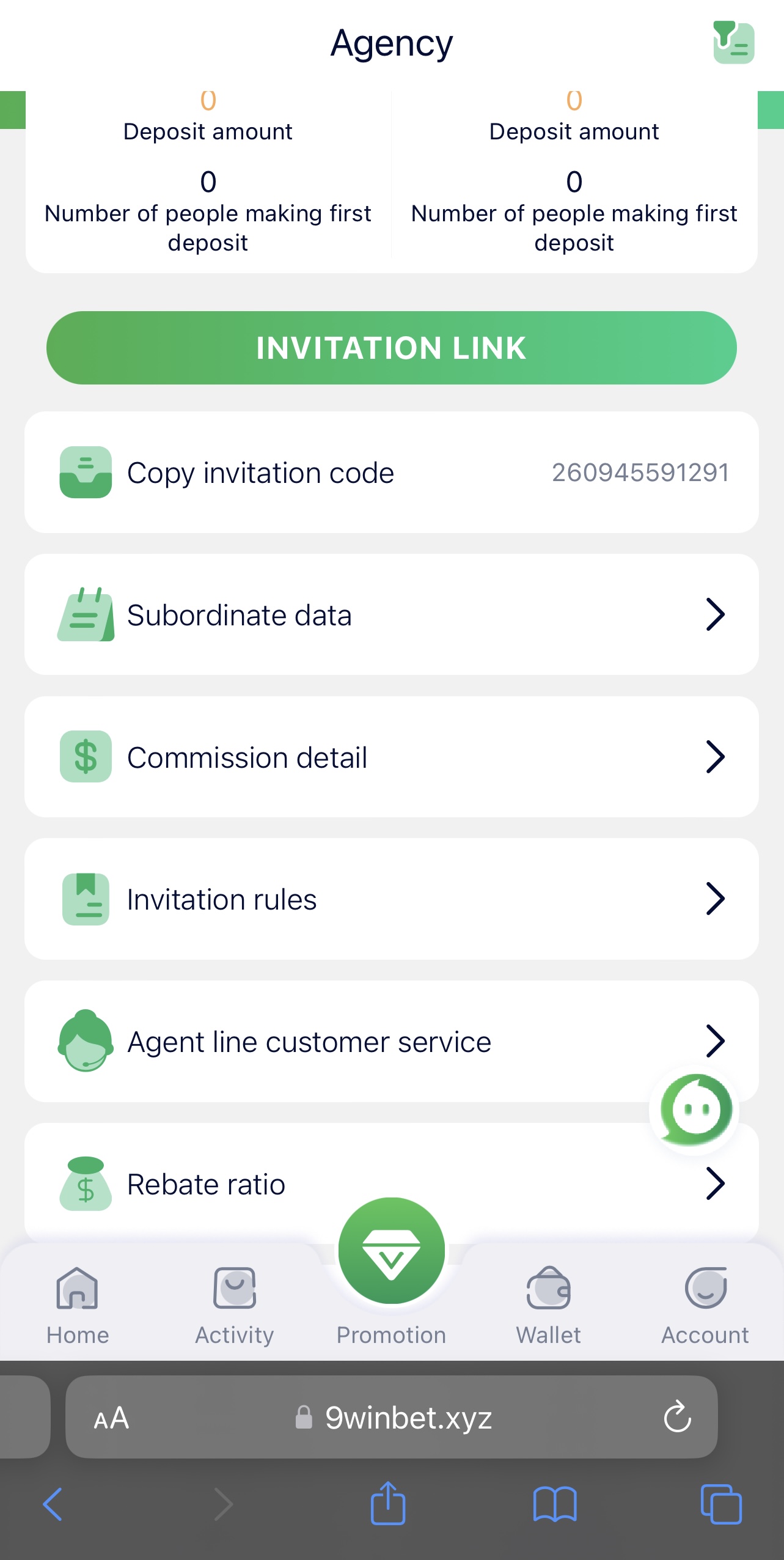The width and height of the screenshot is (784, 1560).
Task: Open the floating green chat support bubble
Action: 695,1109
